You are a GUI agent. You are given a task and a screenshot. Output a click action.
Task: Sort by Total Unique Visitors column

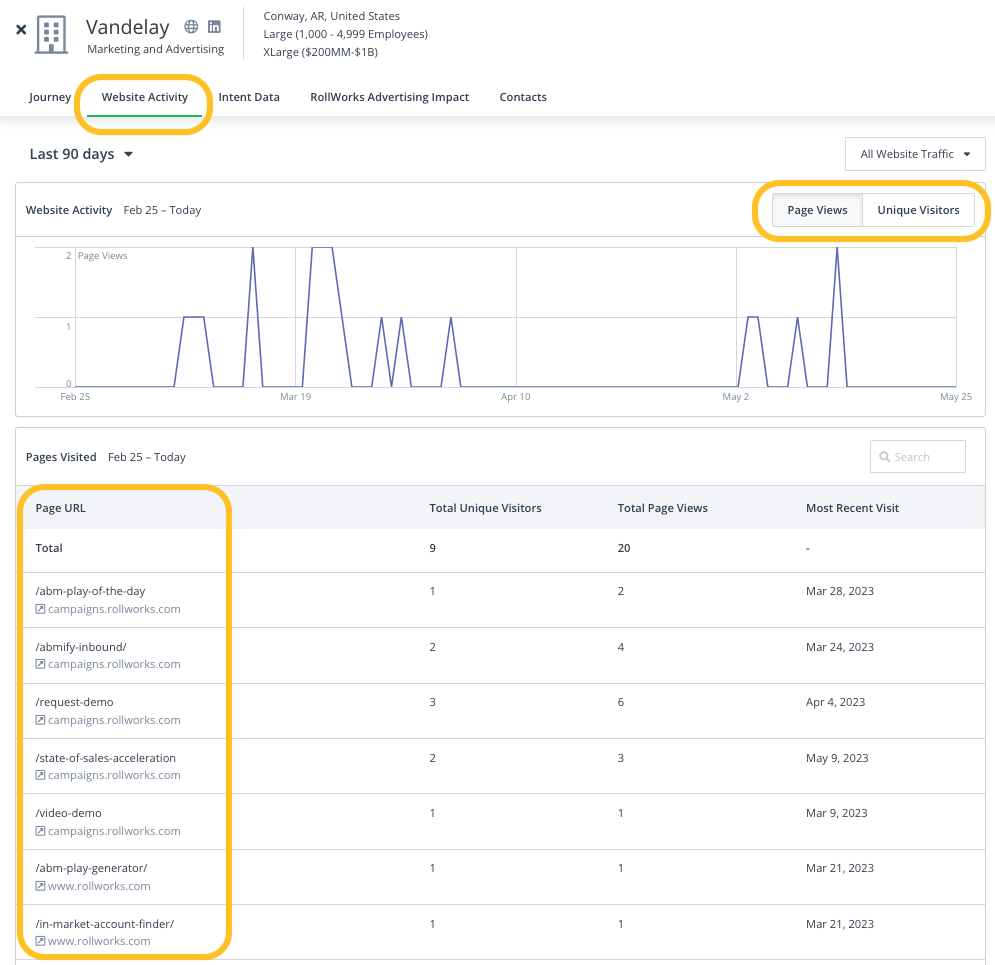tap(485, 508)
